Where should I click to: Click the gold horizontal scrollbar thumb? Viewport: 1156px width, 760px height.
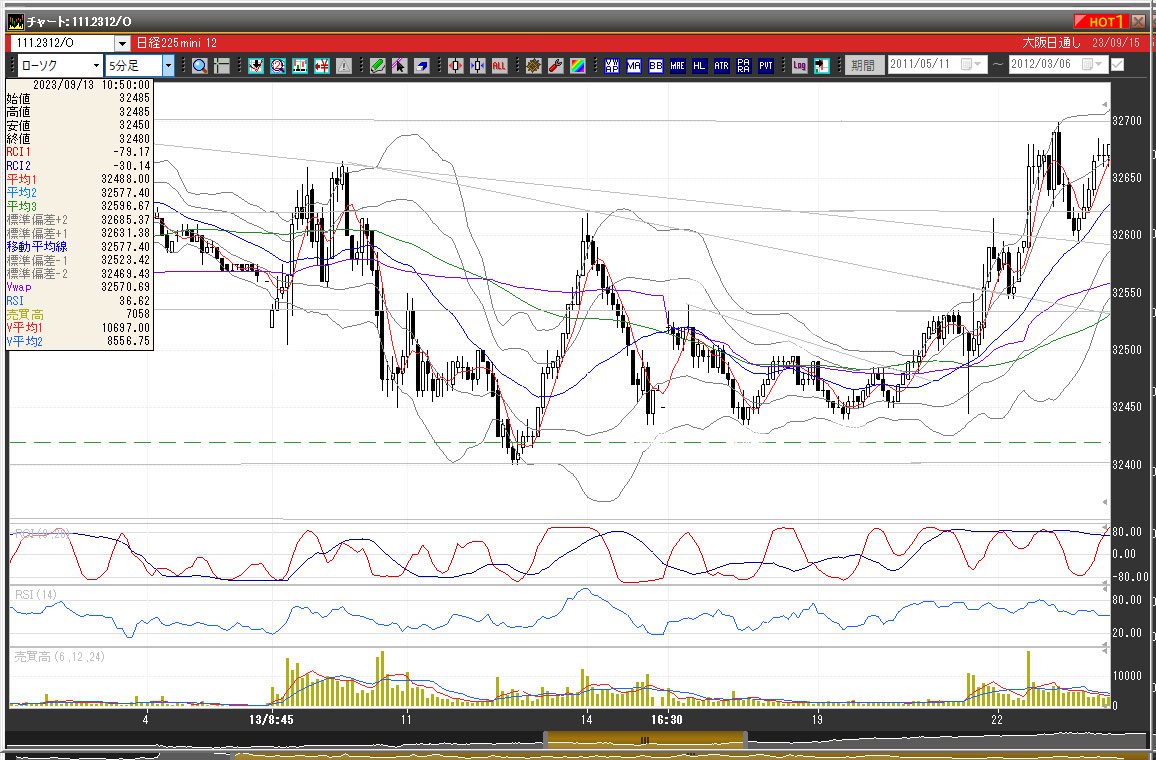(x=645, y=739)
